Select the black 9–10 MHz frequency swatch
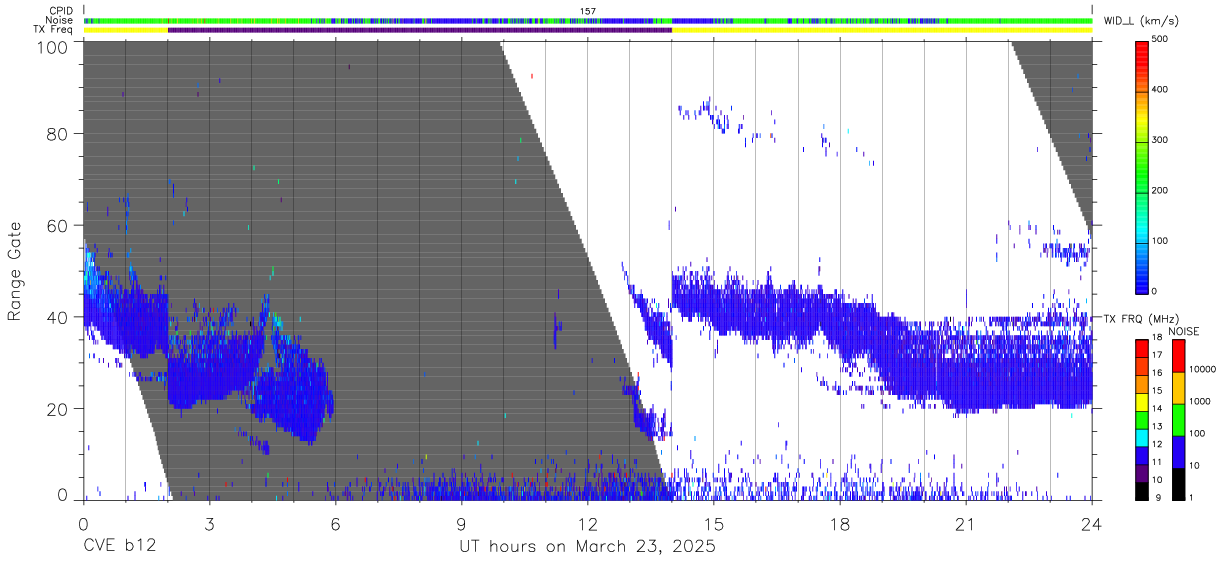 pos(1142,491)
